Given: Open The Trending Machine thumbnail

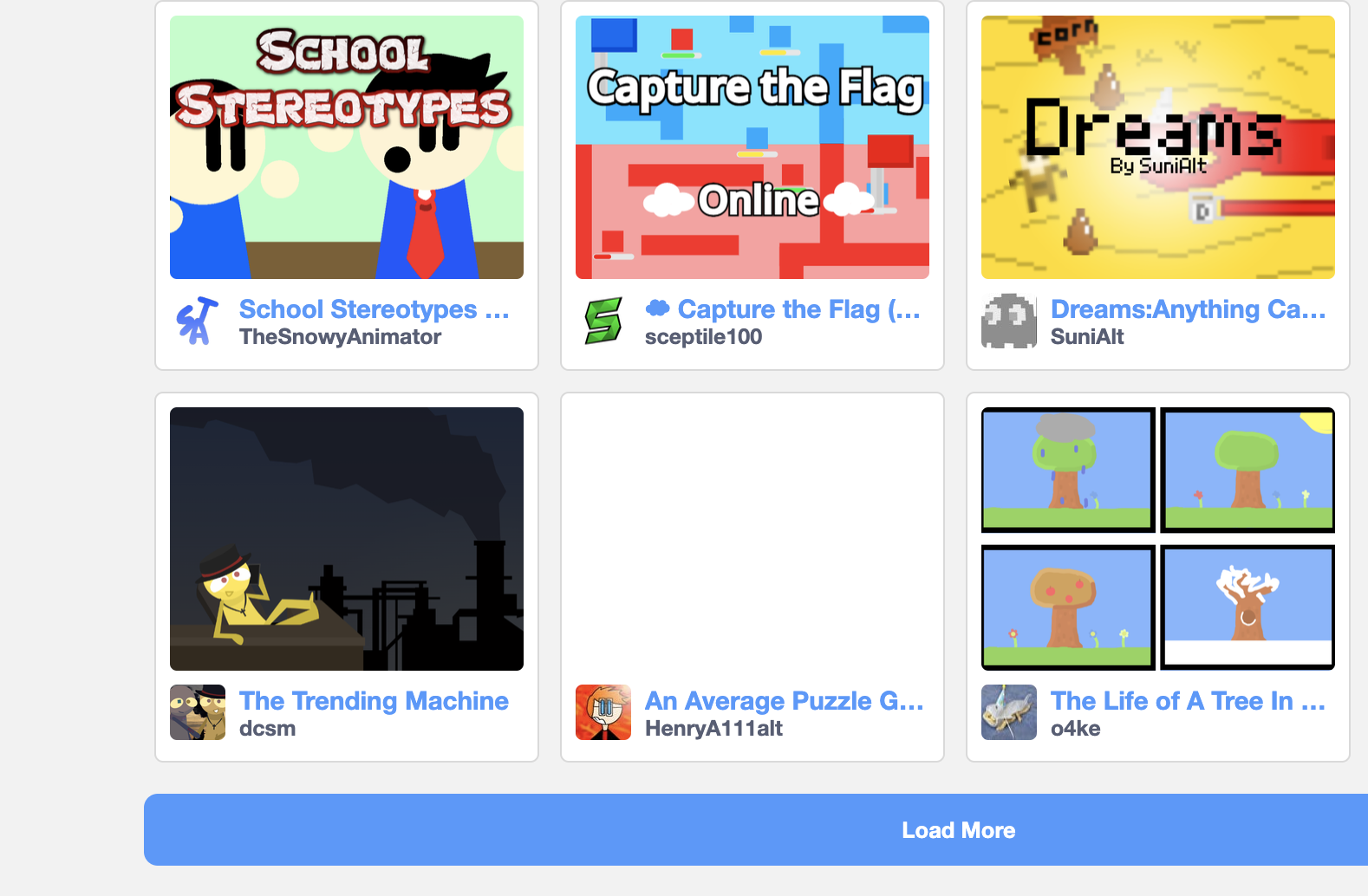Looking at the screenshot, I should (347, 539).
